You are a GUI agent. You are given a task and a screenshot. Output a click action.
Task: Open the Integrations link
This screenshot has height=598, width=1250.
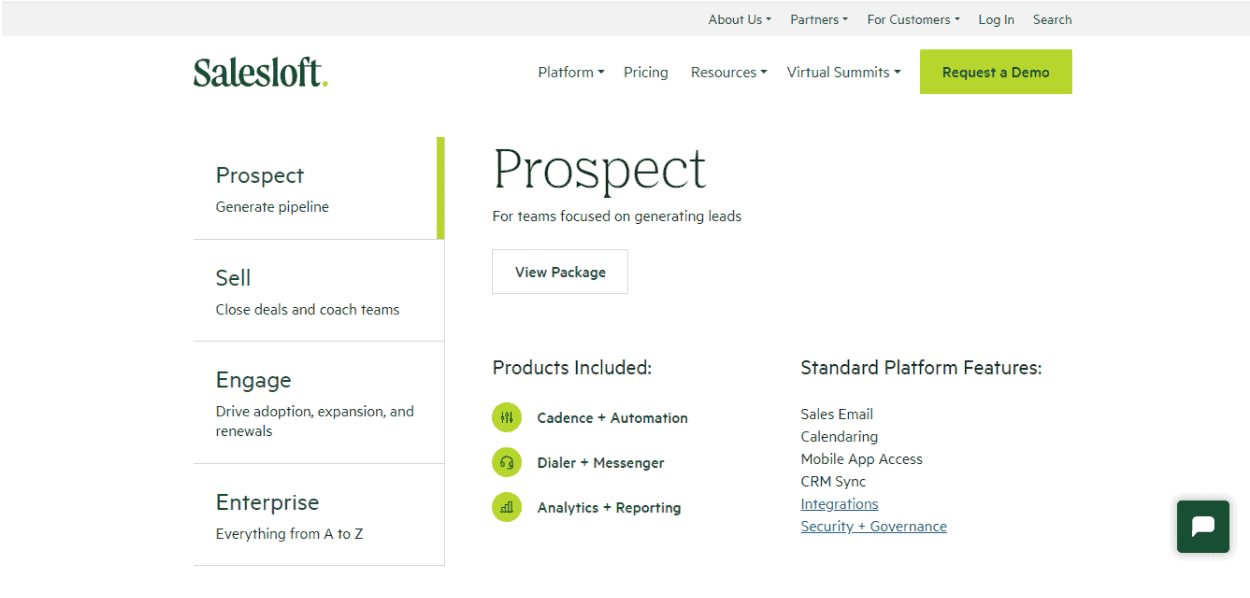[x=839, y=504]
